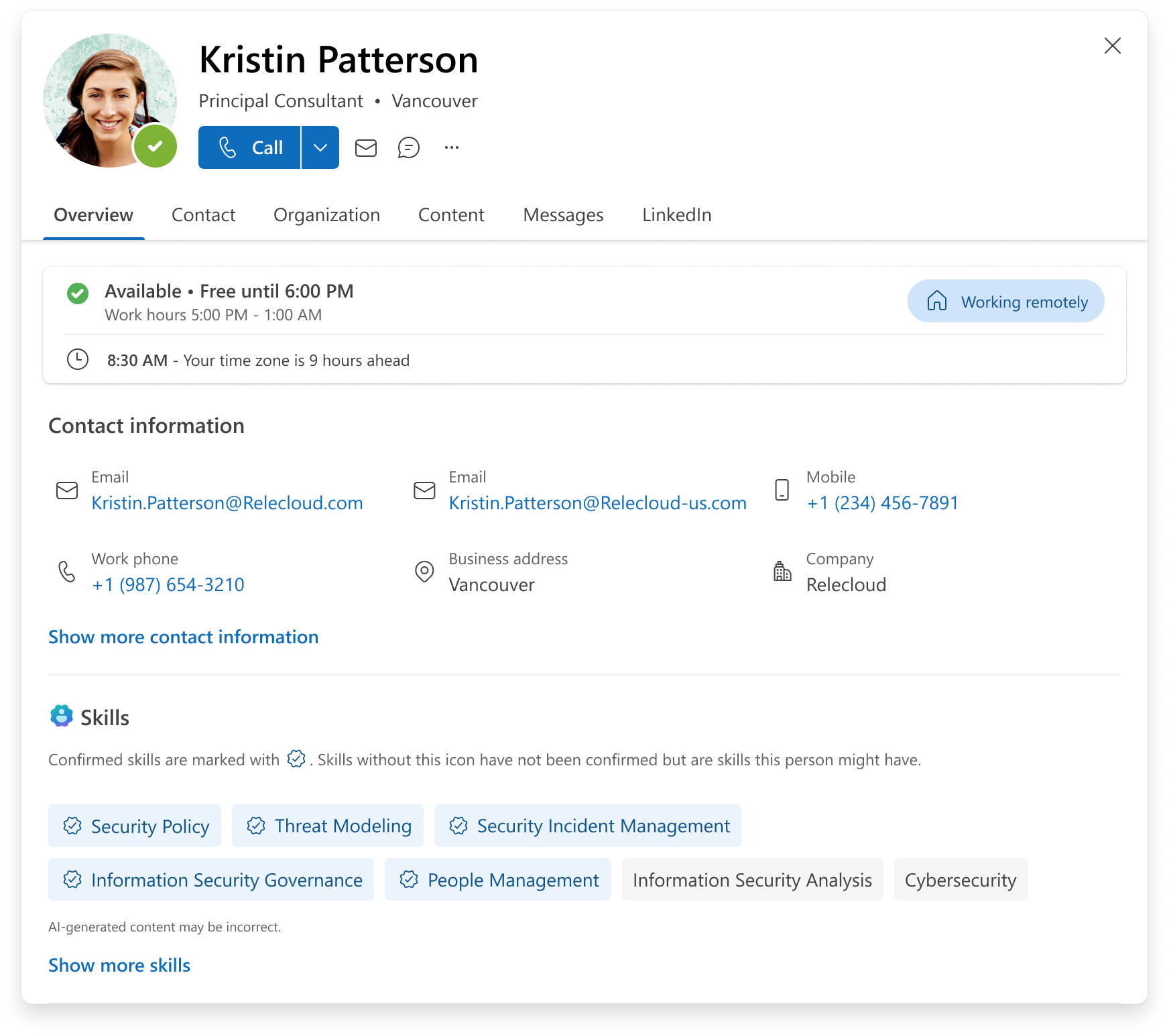
Task: Open Kristin.Patterson@Relecloud.com email link
Action: 227,503
